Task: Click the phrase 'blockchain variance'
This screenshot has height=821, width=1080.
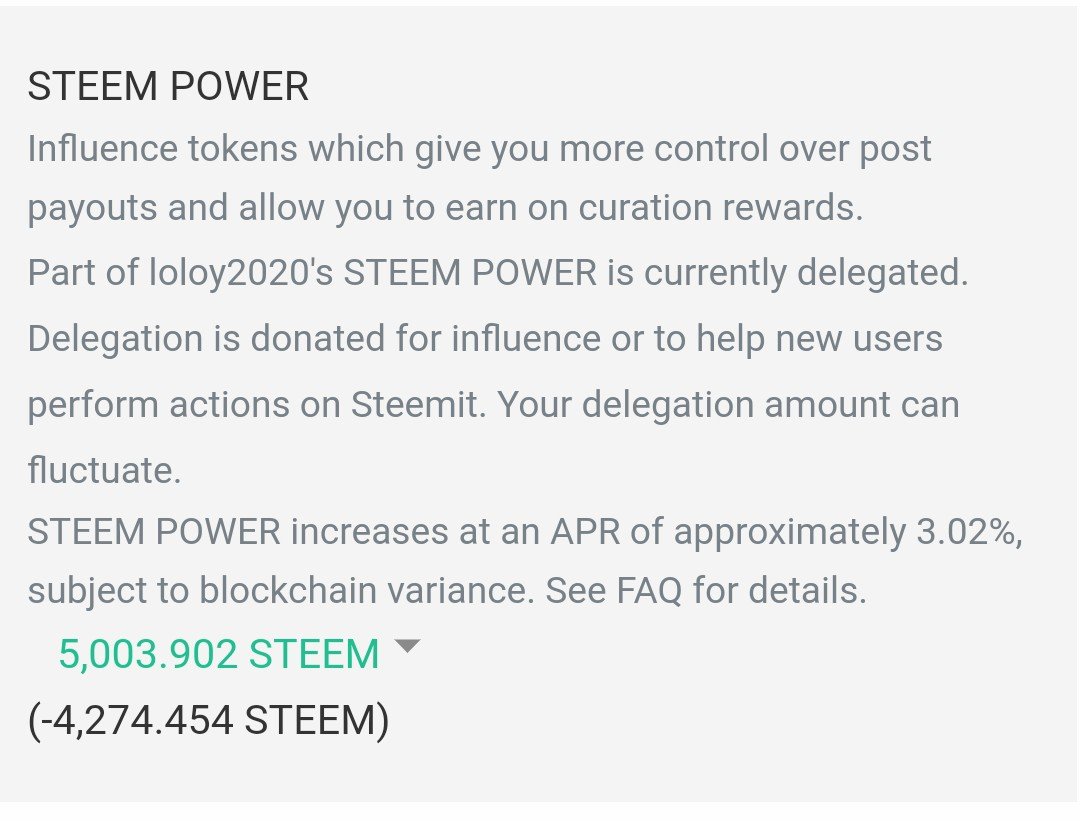Action: [366, 590]
